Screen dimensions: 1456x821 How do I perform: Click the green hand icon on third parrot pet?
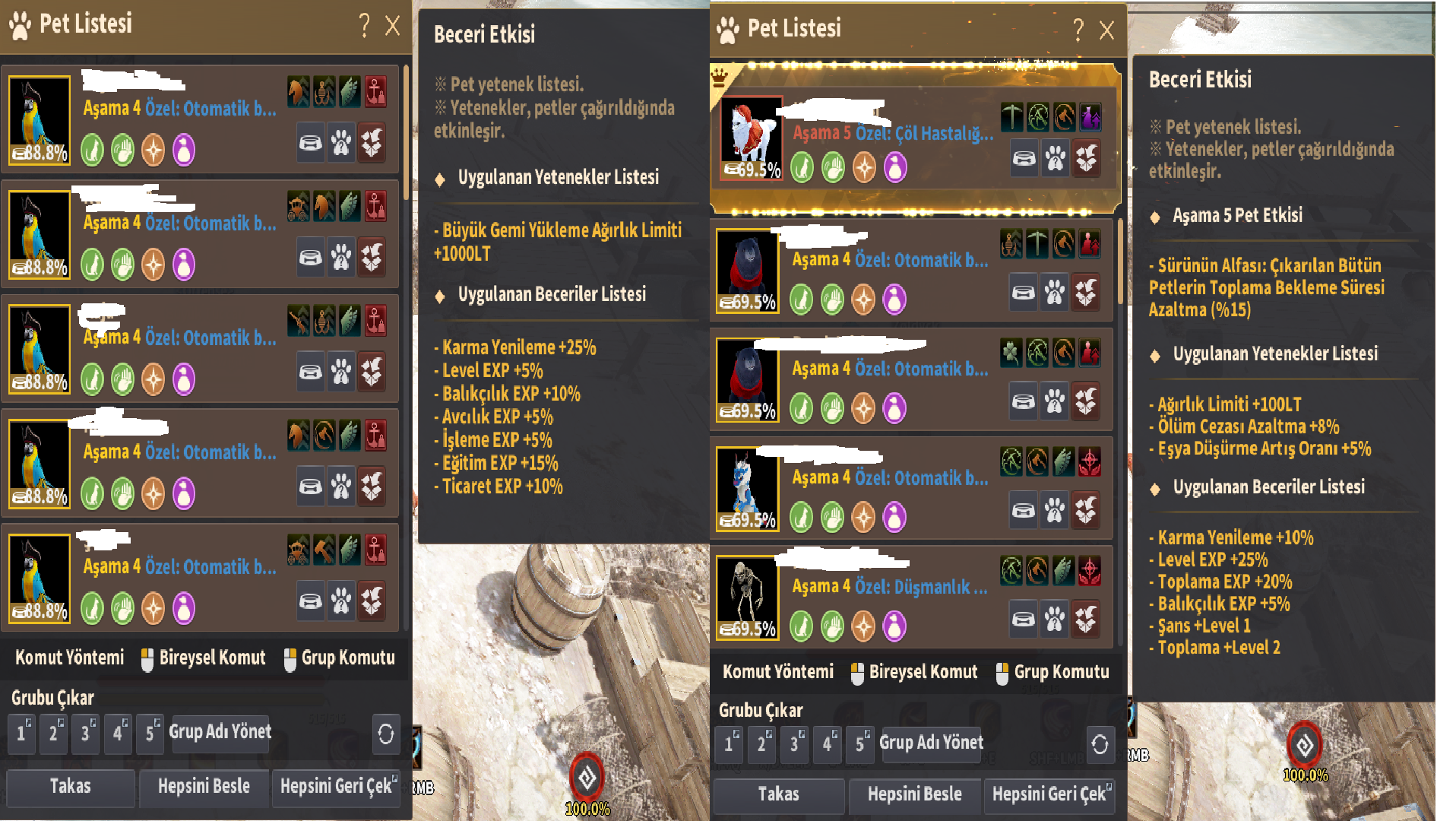[x=123, y=379]
